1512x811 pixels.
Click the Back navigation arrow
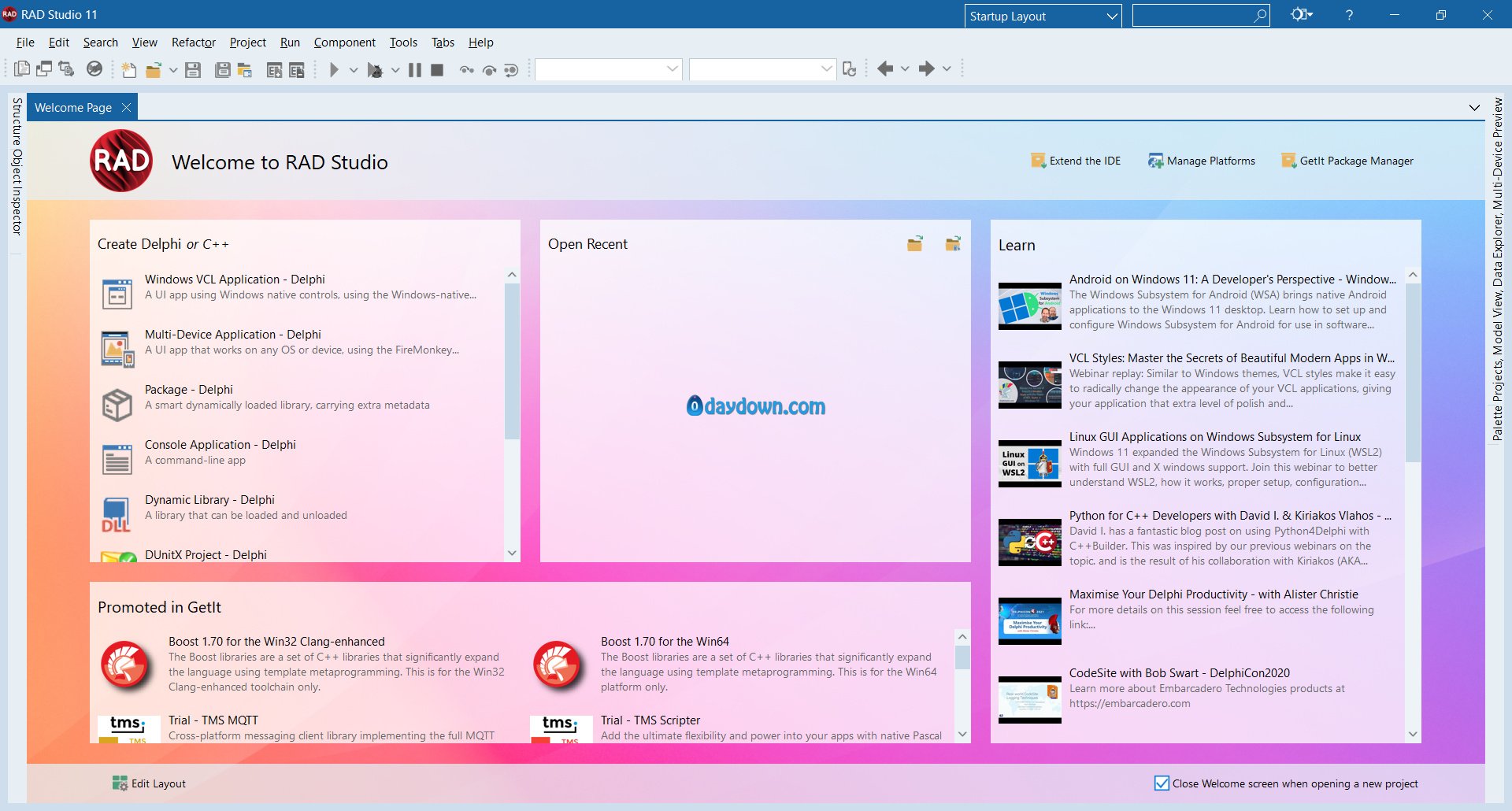click(885, 69)
